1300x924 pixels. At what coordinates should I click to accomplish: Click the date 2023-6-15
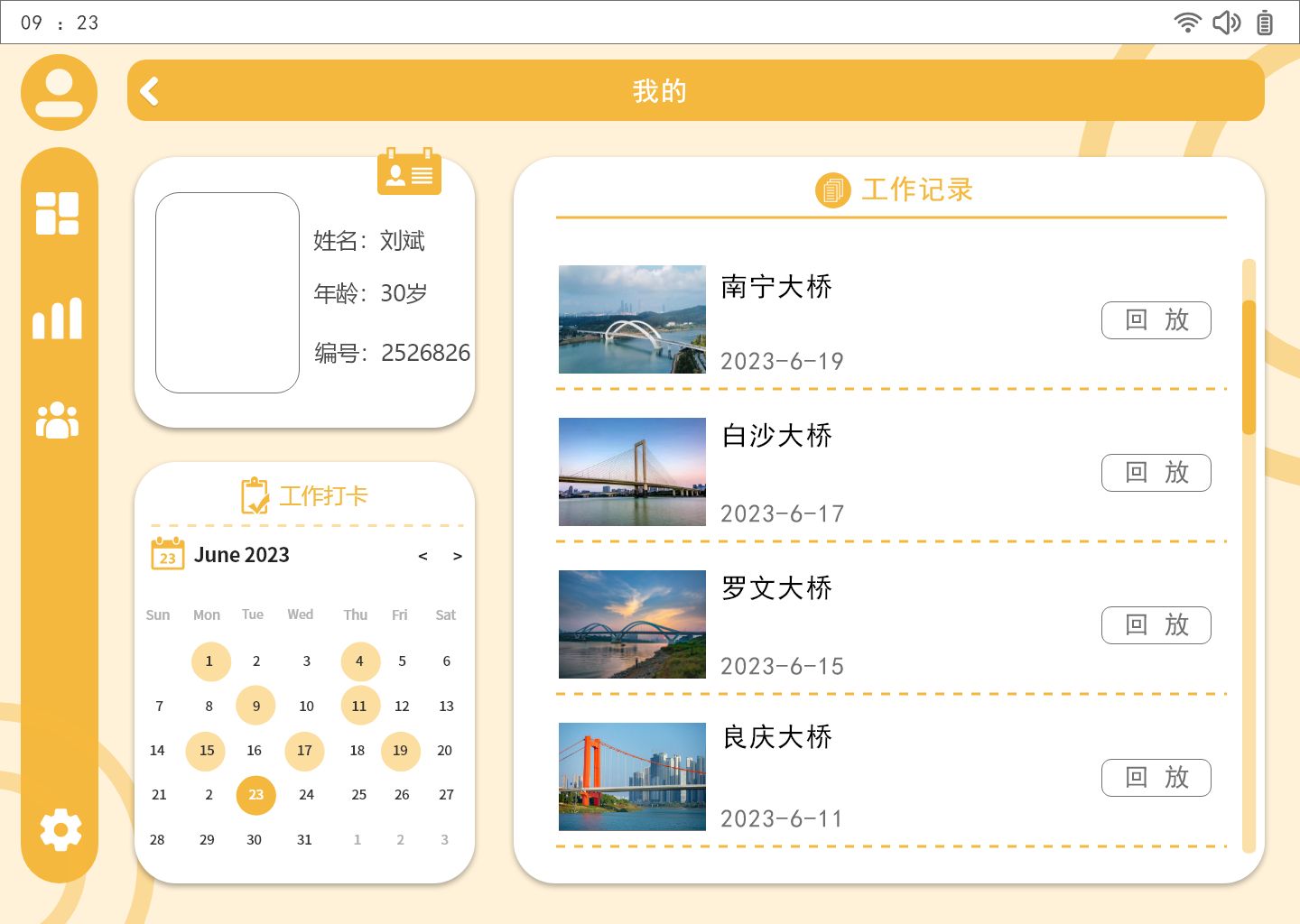(783, 667)
